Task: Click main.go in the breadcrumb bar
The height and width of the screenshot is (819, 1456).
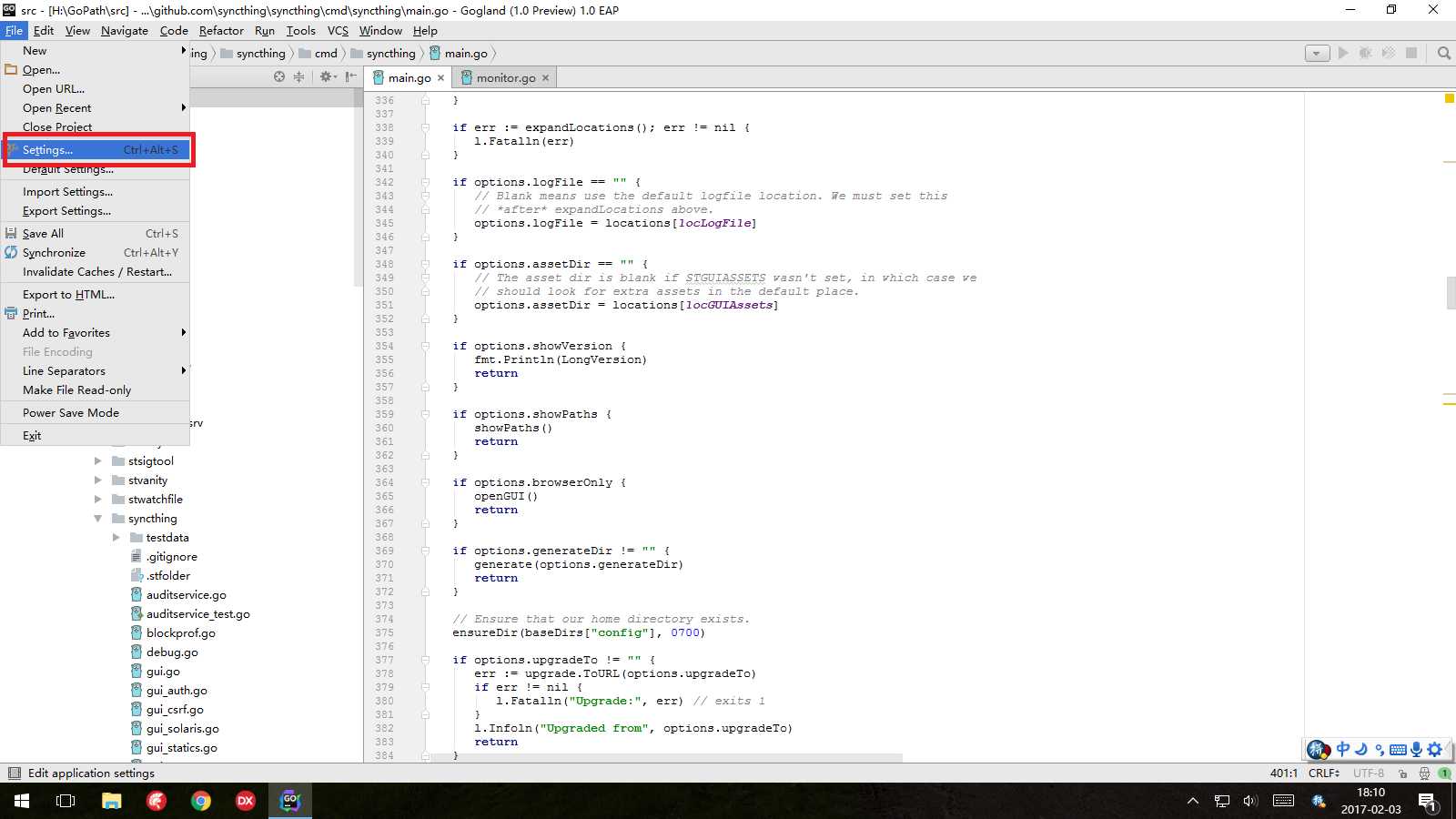Action: pos(459,54)
